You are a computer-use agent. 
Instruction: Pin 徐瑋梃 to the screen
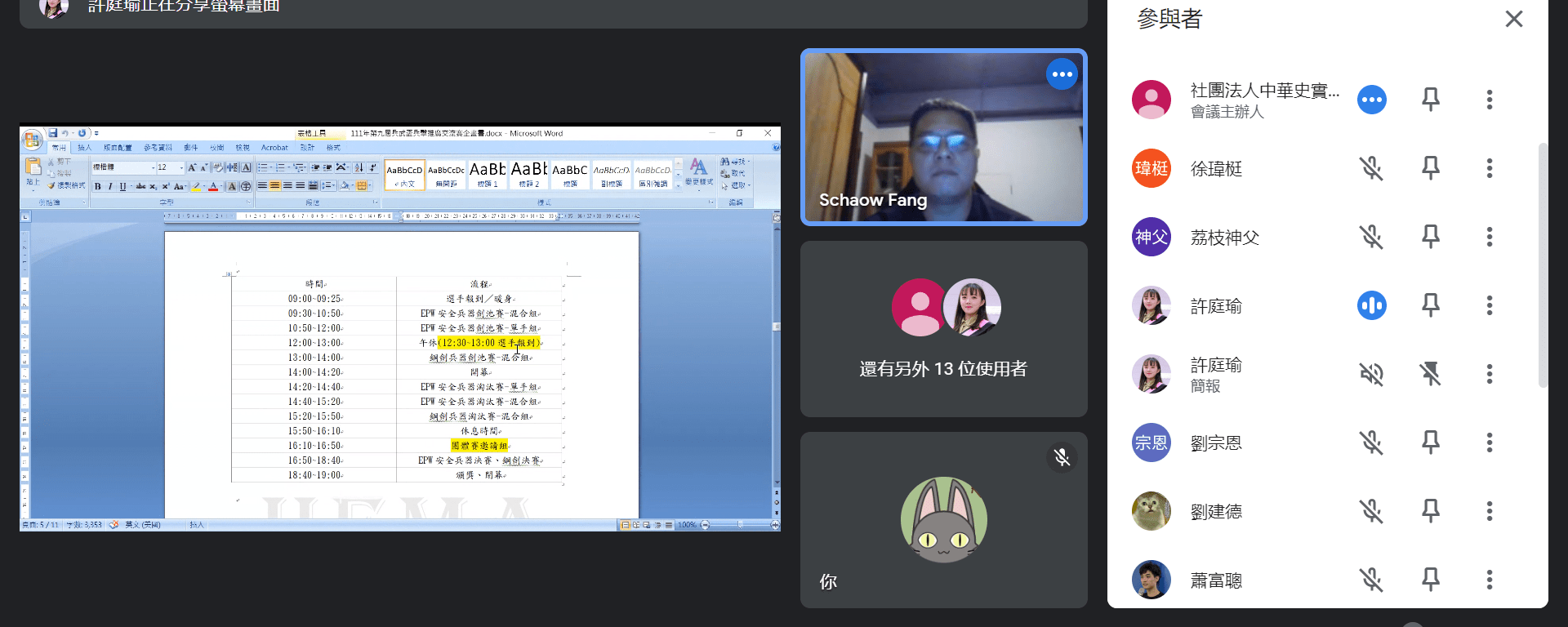(x=1430, y=168)
